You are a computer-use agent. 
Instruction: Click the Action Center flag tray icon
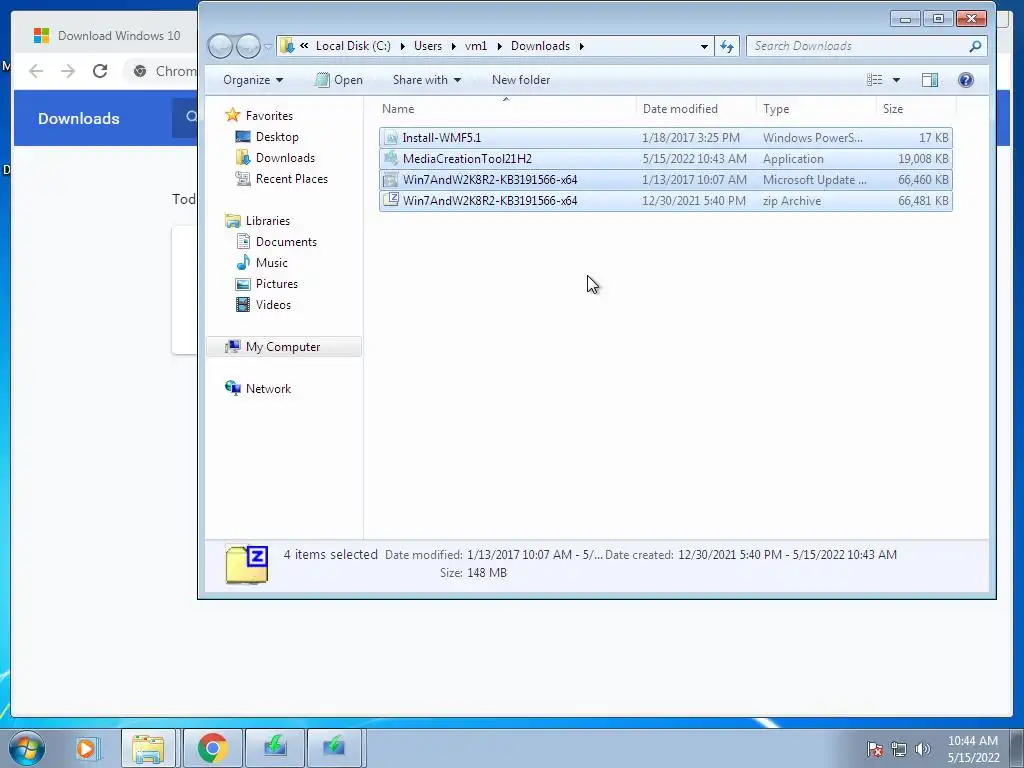[x=875, y=749]
